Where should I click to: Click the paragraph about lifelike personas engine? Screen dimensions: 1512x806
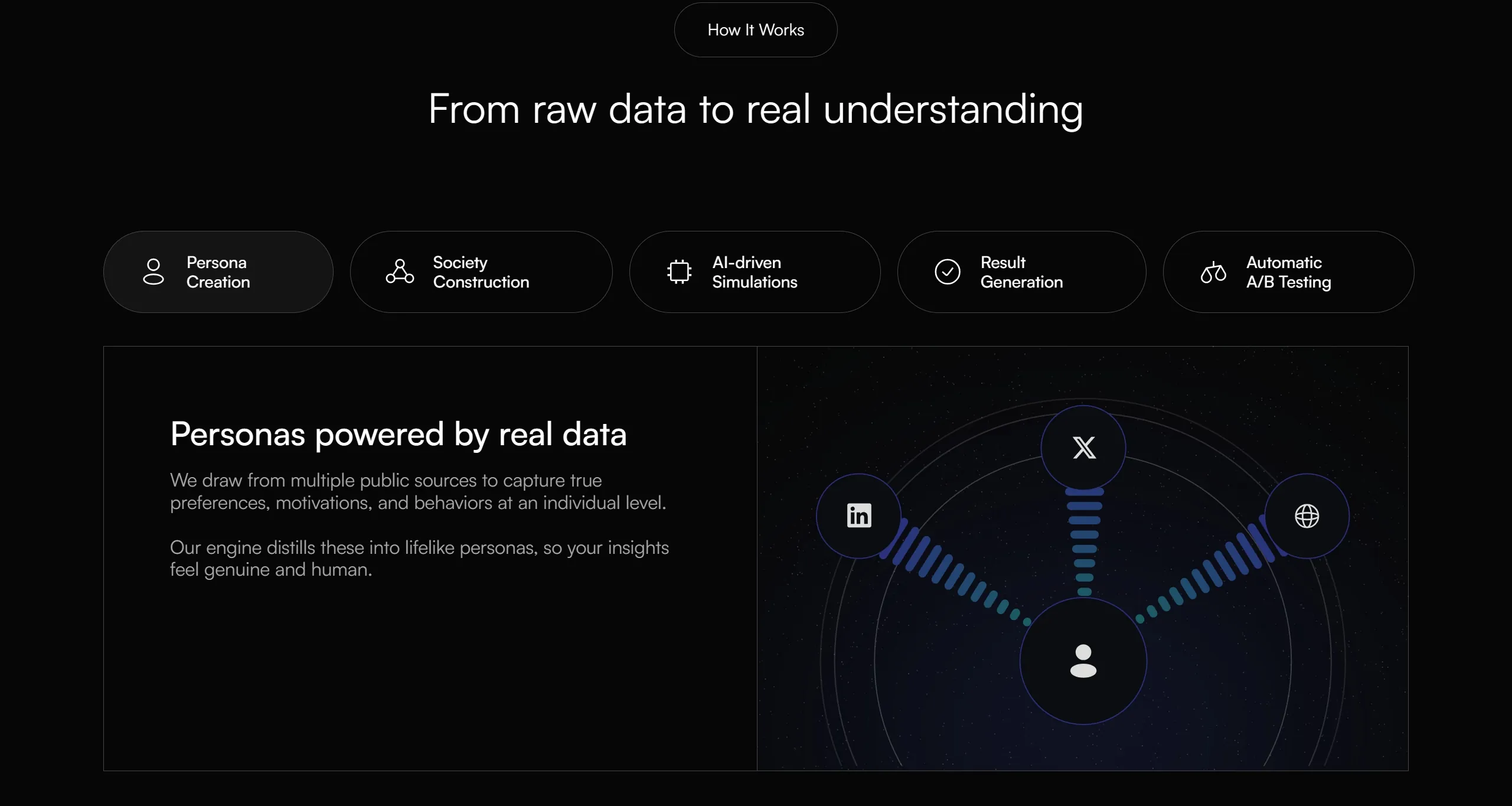tap(419, 558)
